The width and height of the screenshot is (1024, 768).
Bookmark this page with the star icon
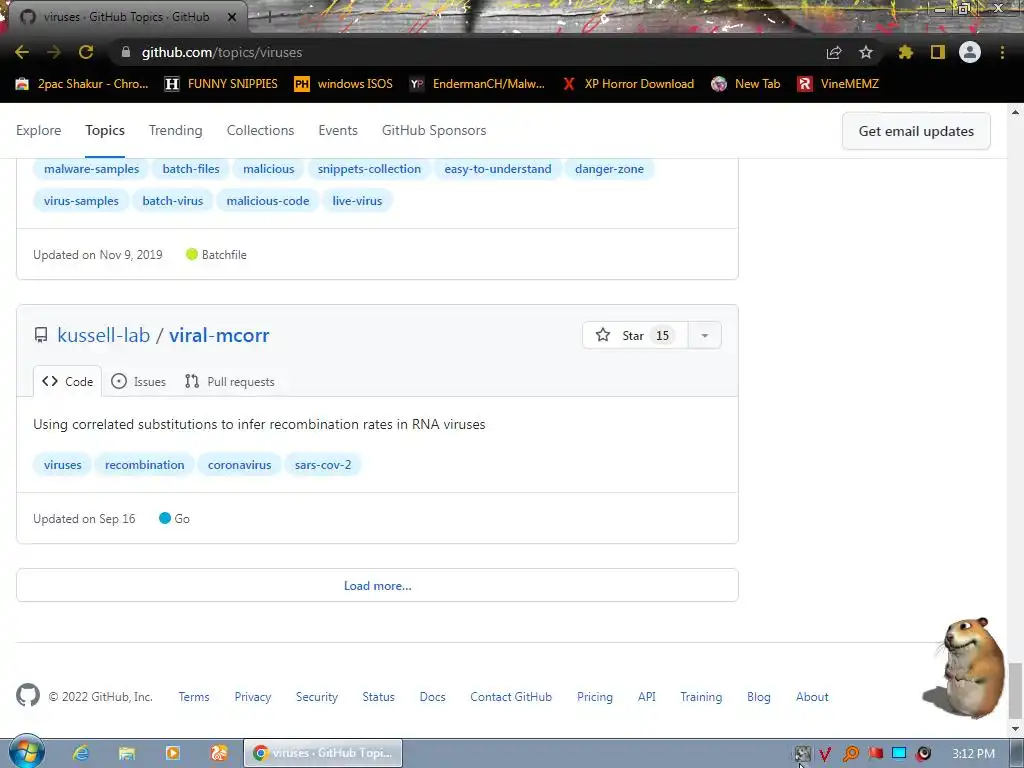(866, 52)
